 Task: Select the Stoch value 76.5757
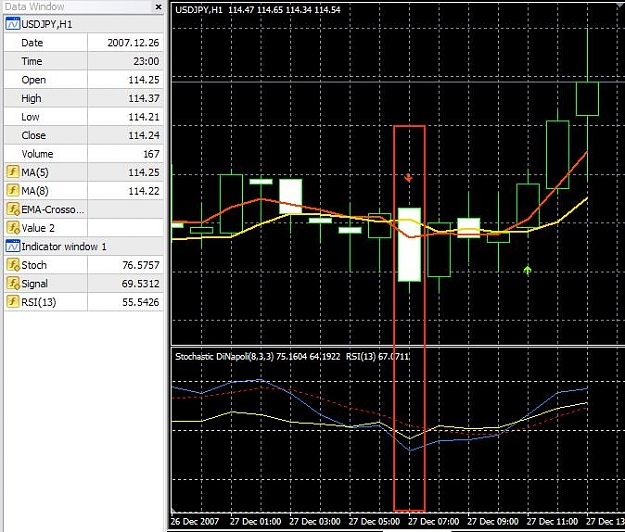pyautogui.click(x=141, y=265)
